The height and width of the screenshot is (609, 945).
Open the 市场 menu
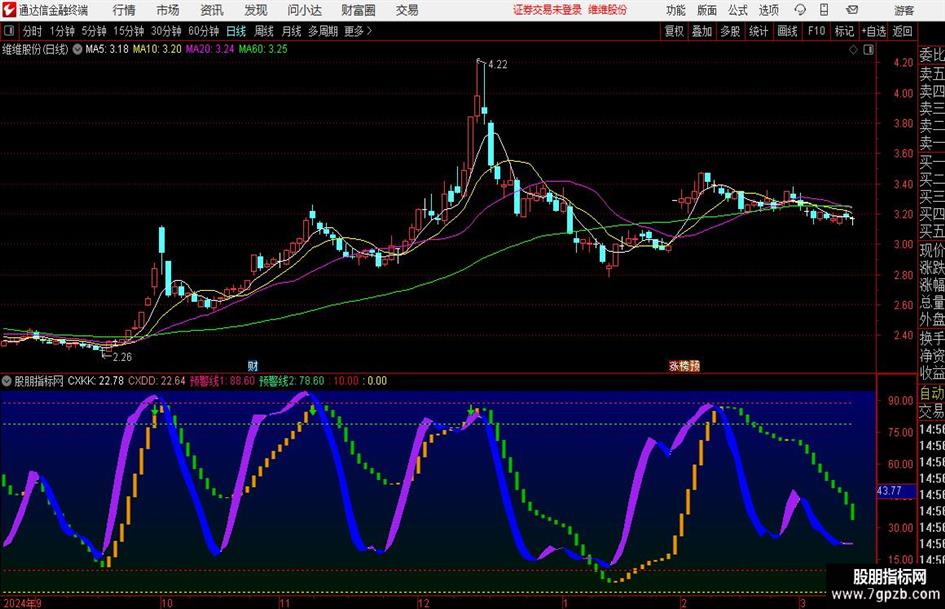[168, 10]
